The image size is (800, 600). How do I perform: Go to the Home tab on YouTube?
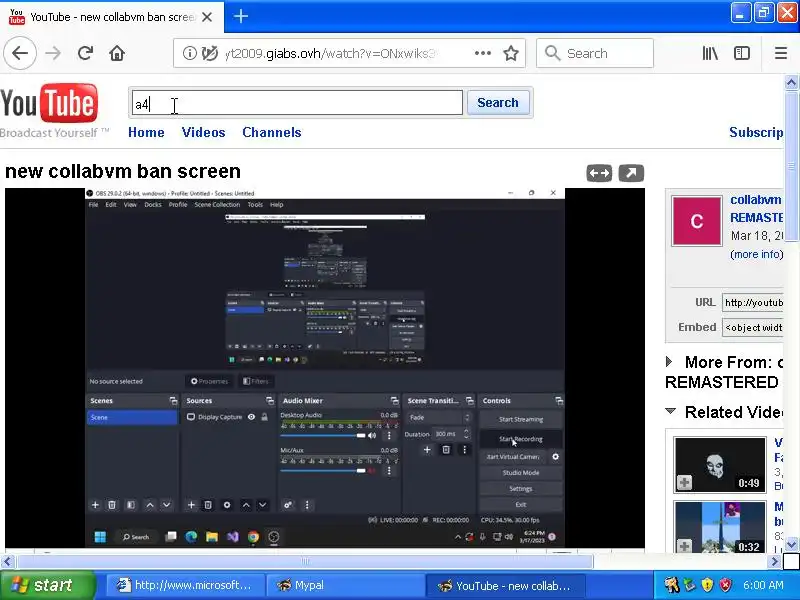[146, 133]
